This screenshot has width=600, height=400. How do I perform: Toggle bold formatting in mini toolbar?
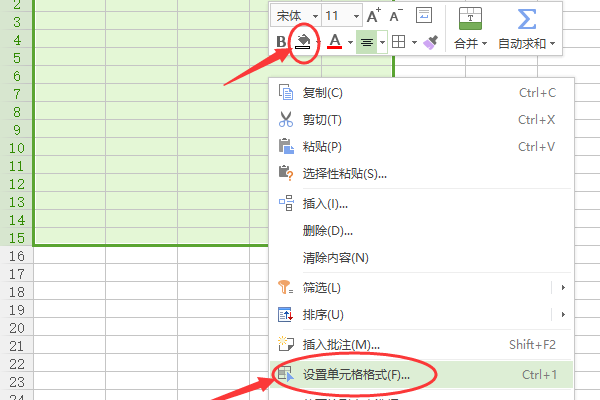[x=281, y=42]
